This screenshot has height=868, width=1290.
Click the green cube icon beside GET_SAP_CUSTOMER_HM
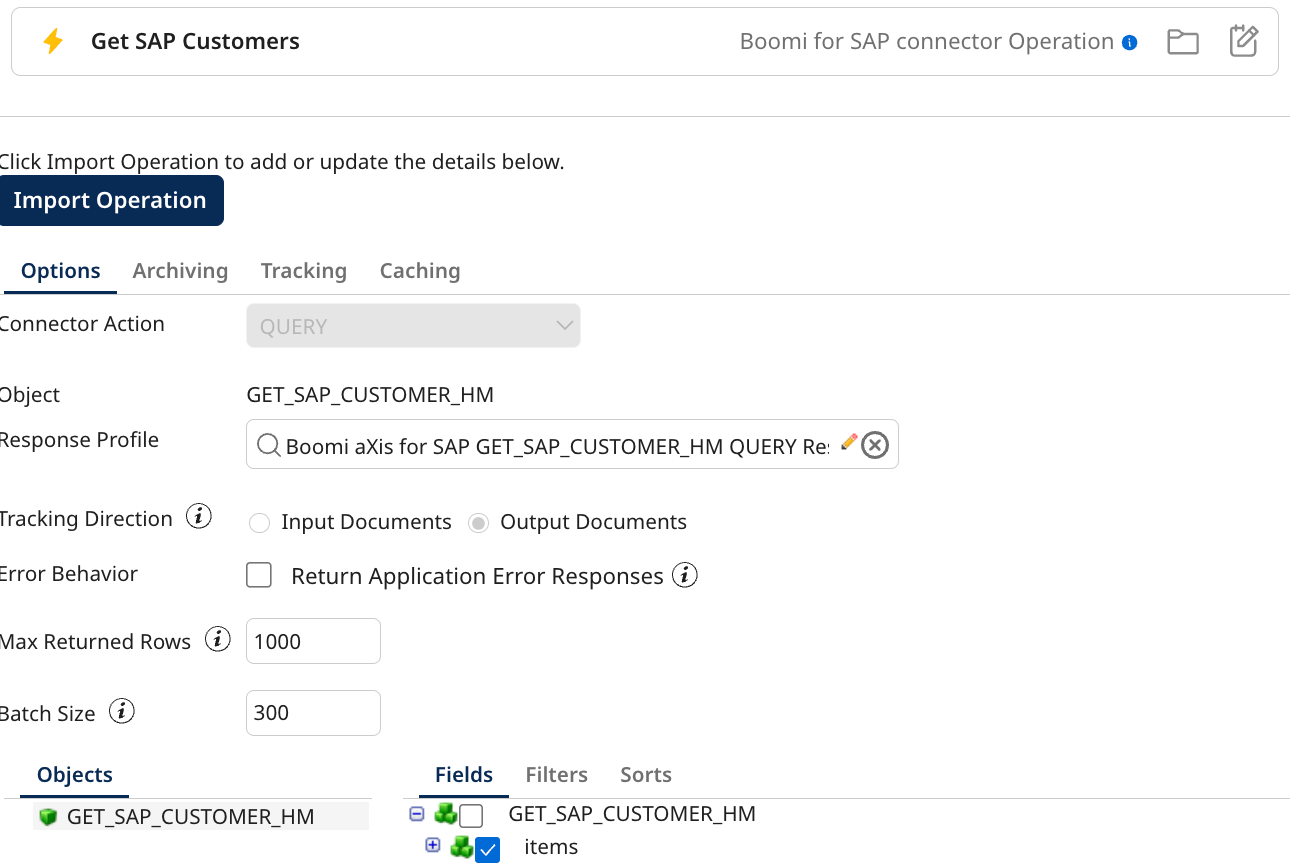click(48, 815)
